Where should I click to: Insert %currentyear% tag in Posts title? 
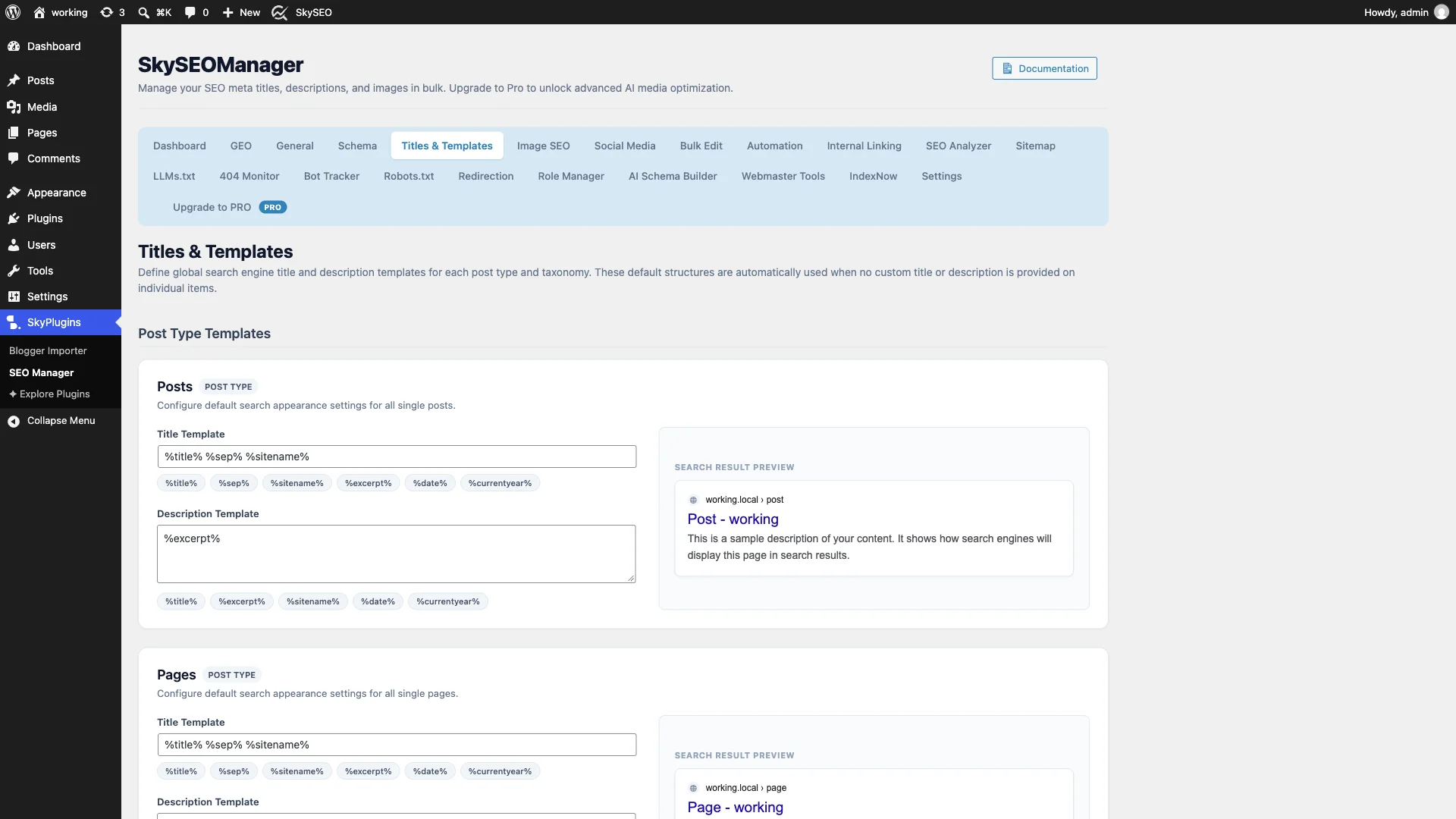[x=500, y=483]
